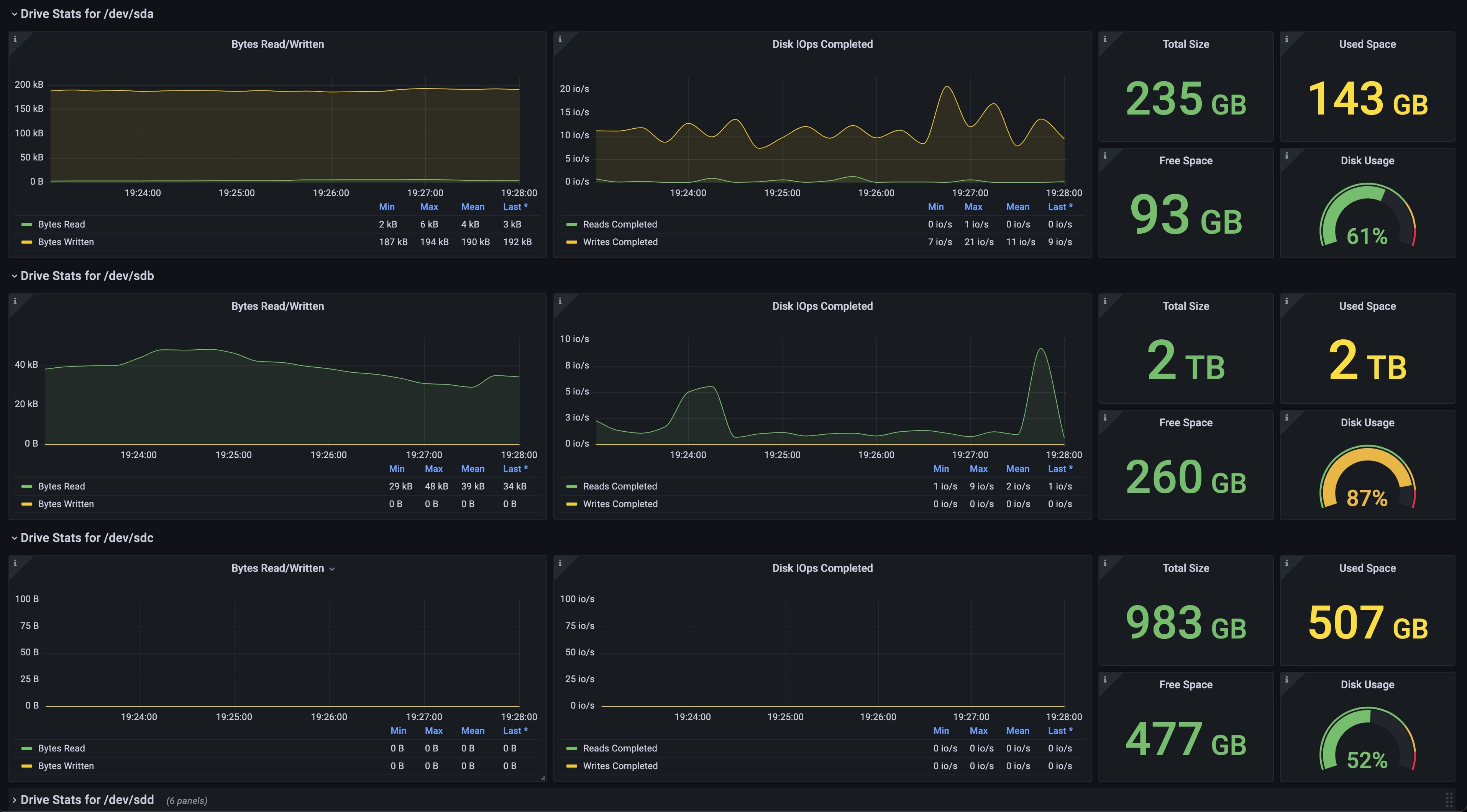The height and width of the screenshot is (812, 1467).
Task: Click info icon on sdc Disk Usage panel
Action: coord(1286,679)
